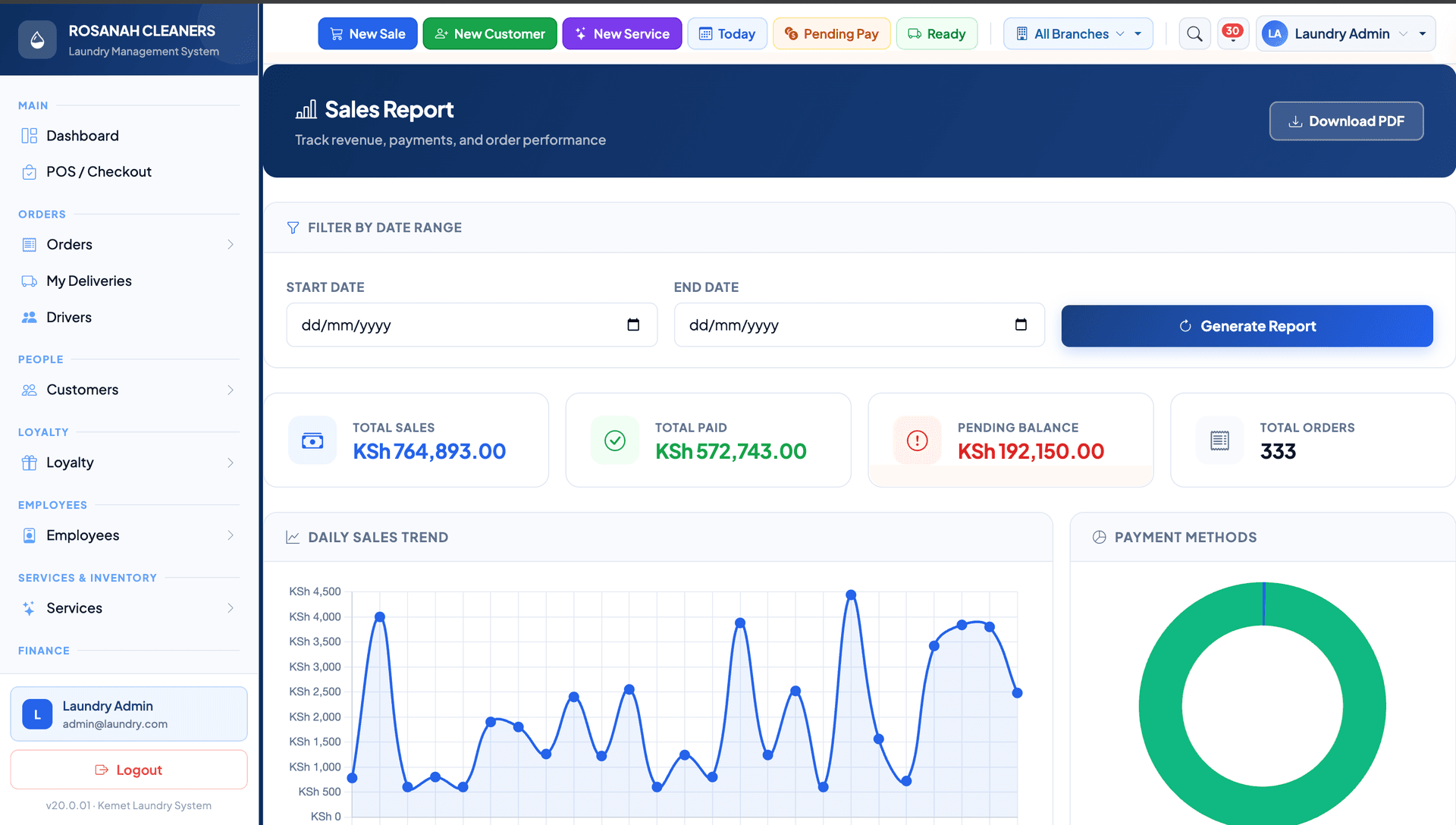
Task: Click the Loyalty gift icon
Action: point(30,463)
